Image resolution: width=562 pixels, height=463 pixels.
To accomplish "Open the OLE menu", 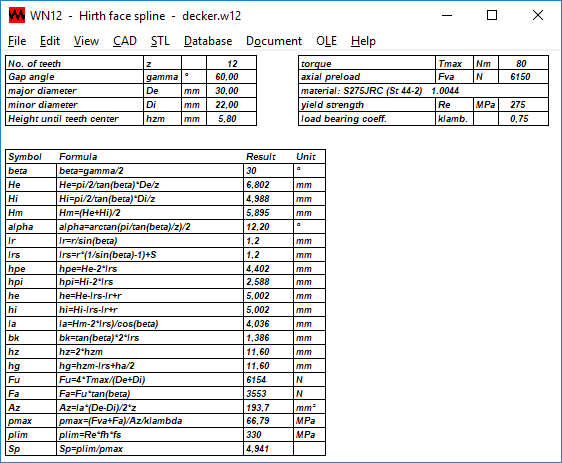I will (327, 41).
